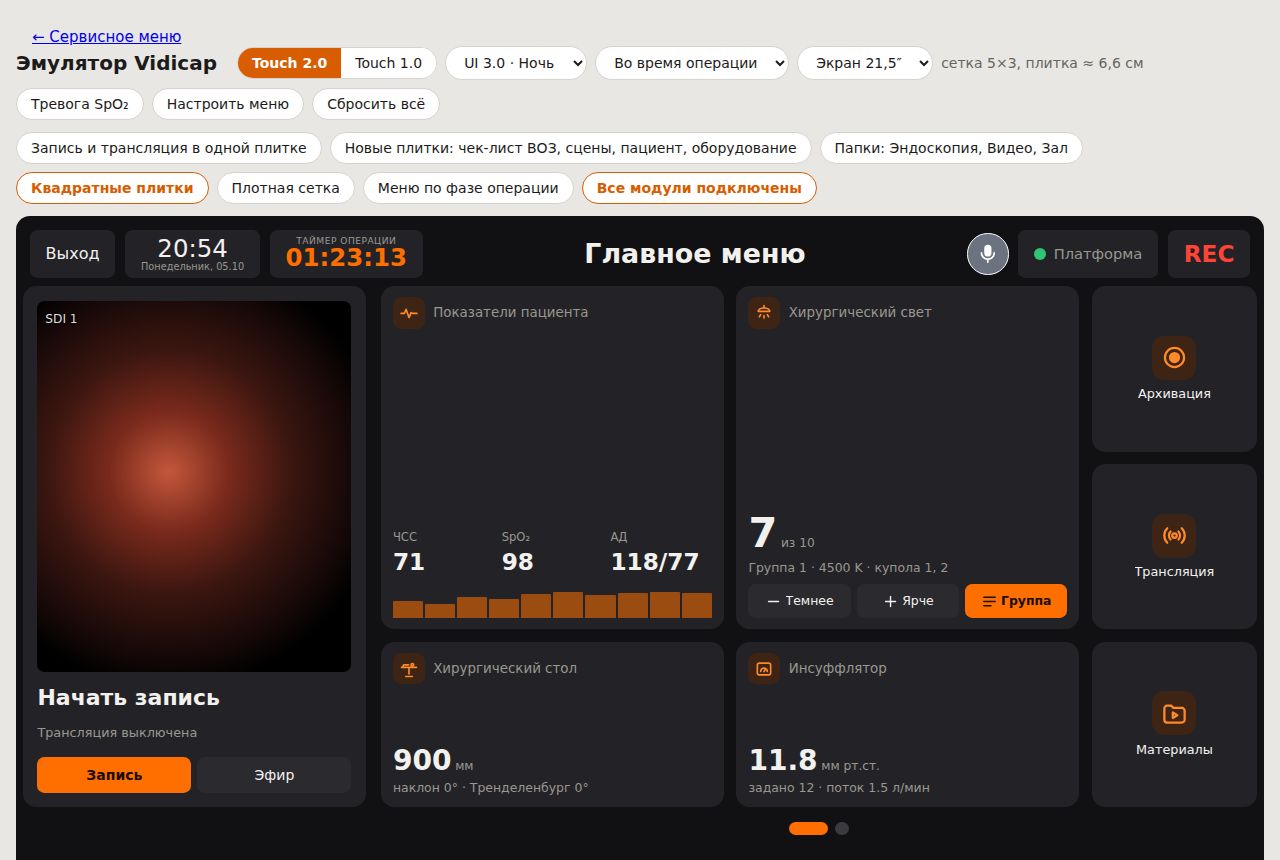
Task: Click table height value 900
Action: (x=422, y=760)
